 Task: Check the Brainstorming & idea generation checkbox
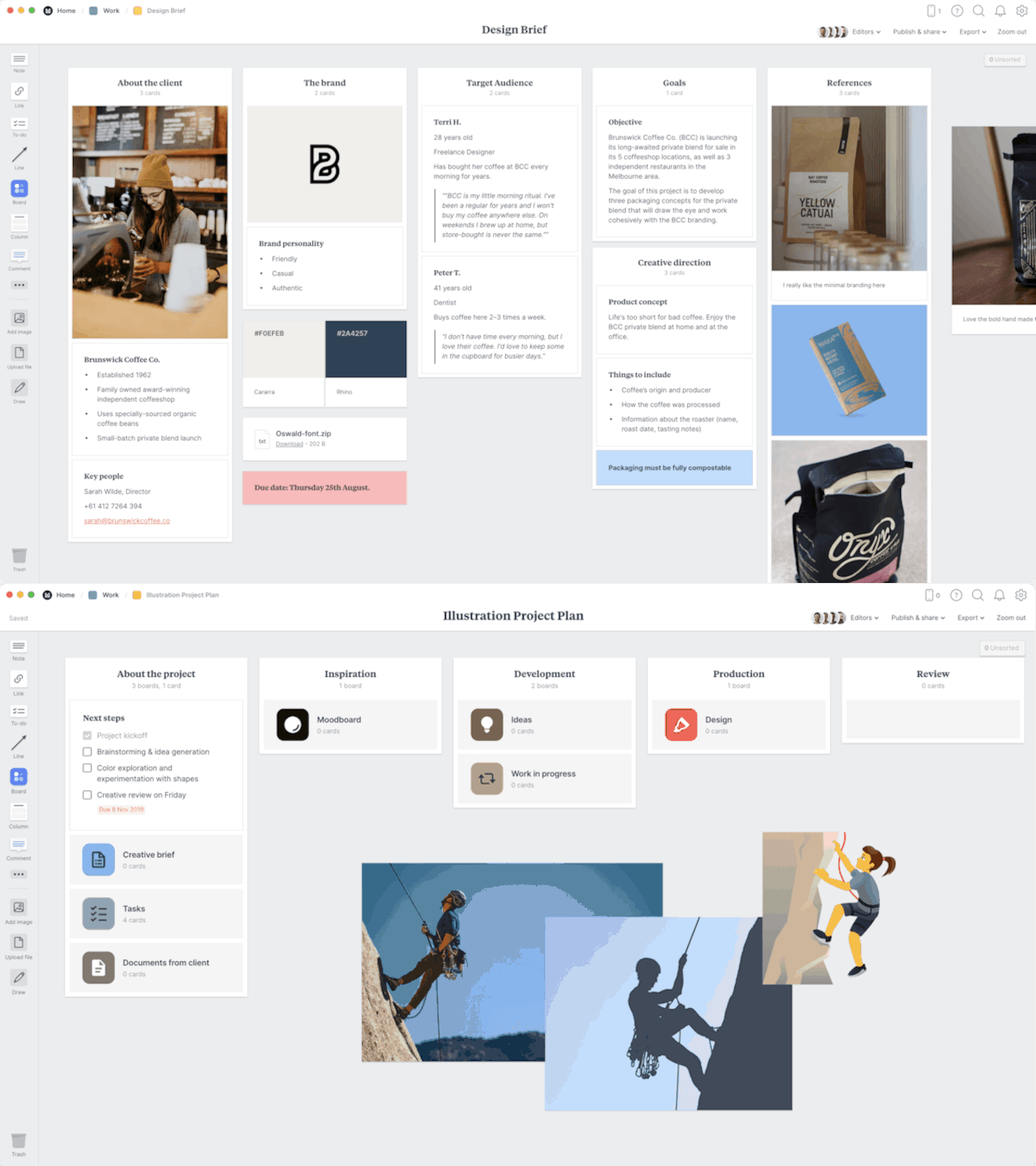tap(87, 751)
